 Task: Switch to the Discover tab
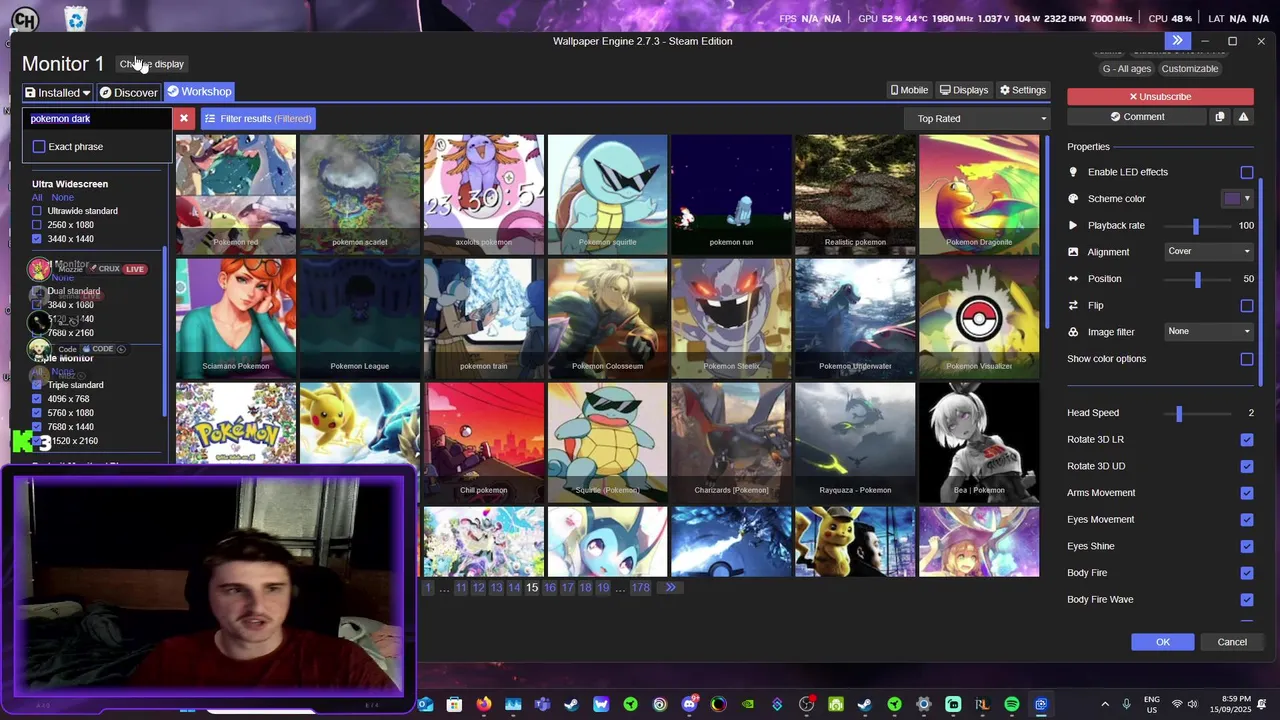(129, 92)
